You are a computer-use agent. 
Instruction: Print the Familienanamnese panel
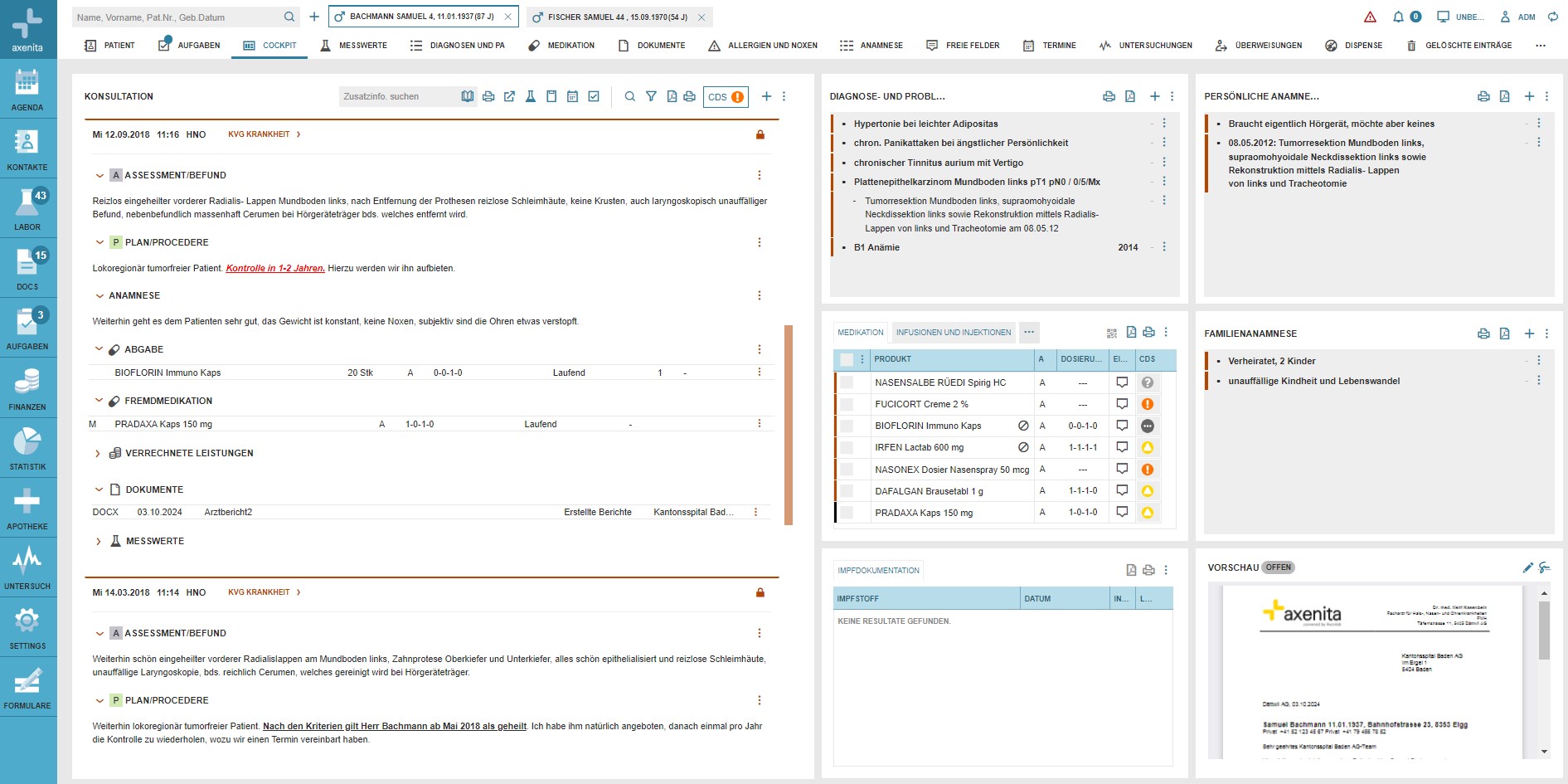click(1483, 334)
